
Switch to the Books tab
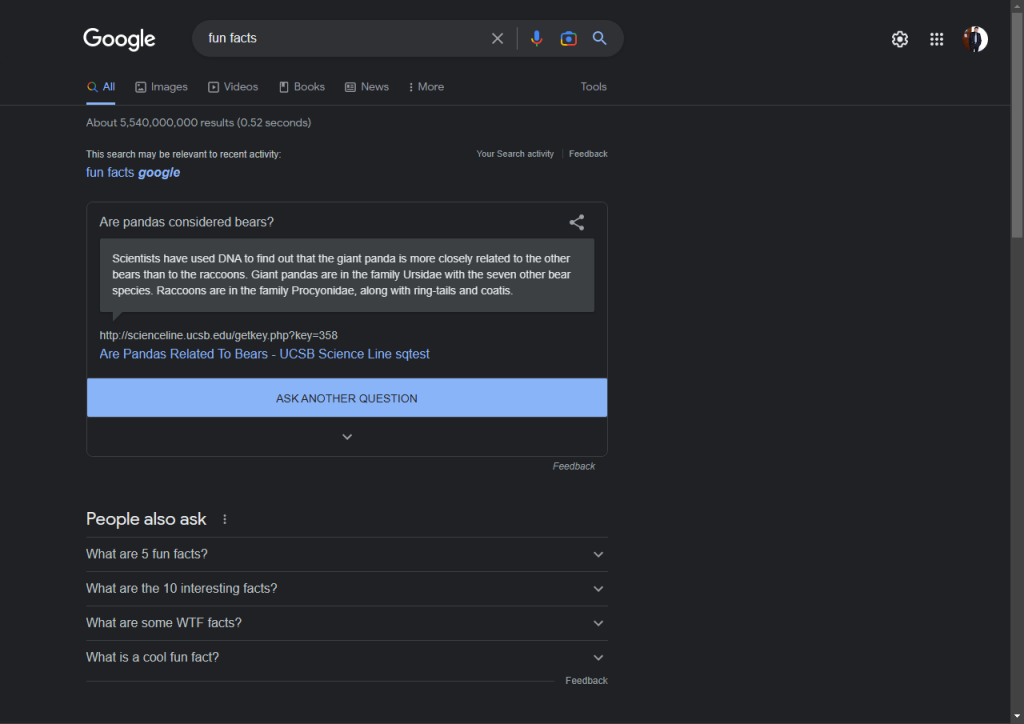[302, 87]
